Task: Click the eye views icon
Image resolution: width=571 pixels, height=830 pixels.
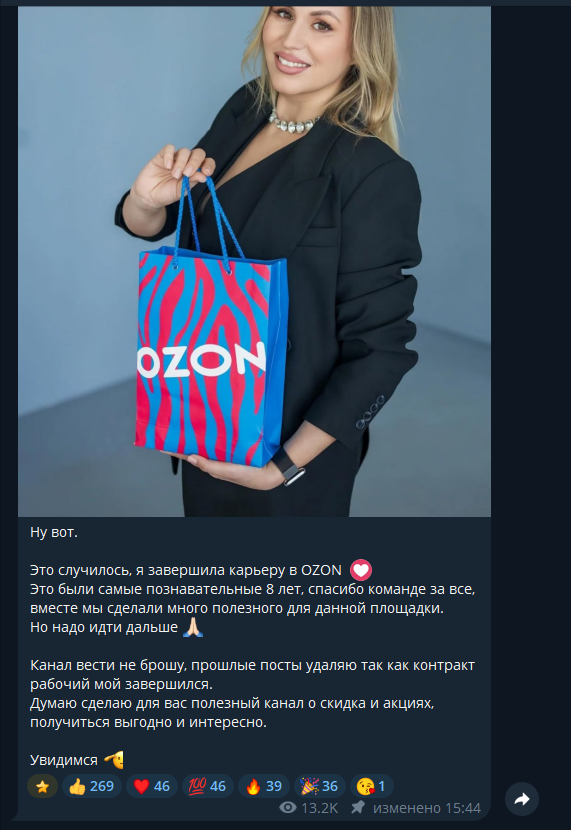Action: pos(288,807)
